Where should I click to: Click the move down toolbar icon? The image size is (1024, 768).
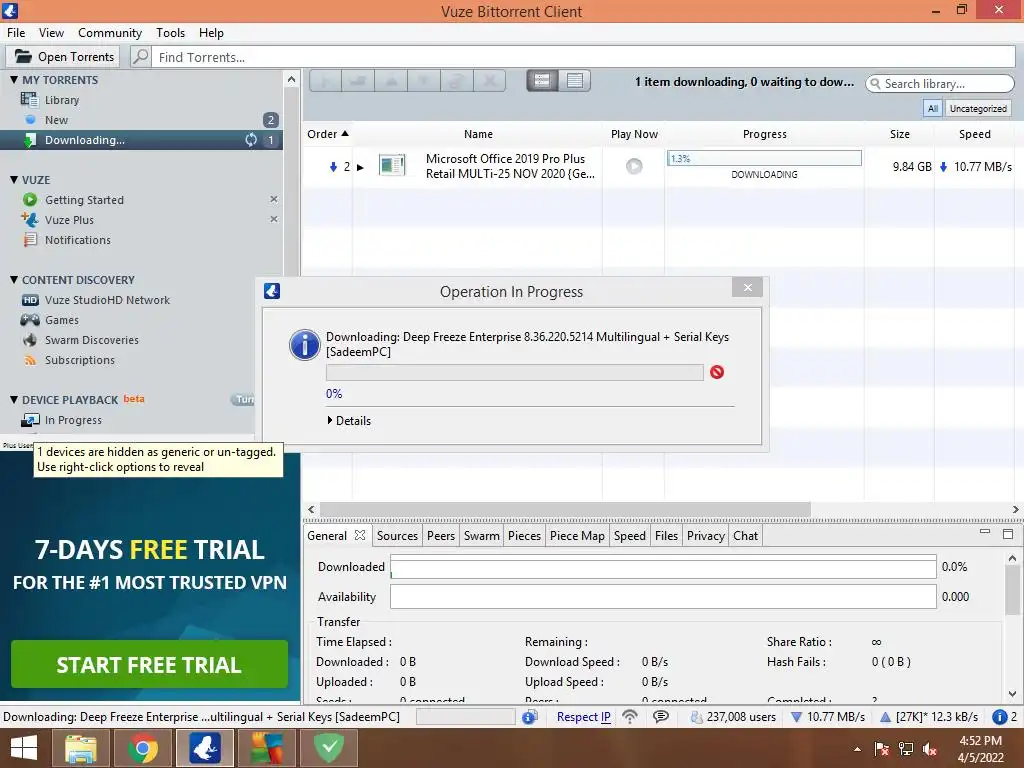(x=424, y=80)
